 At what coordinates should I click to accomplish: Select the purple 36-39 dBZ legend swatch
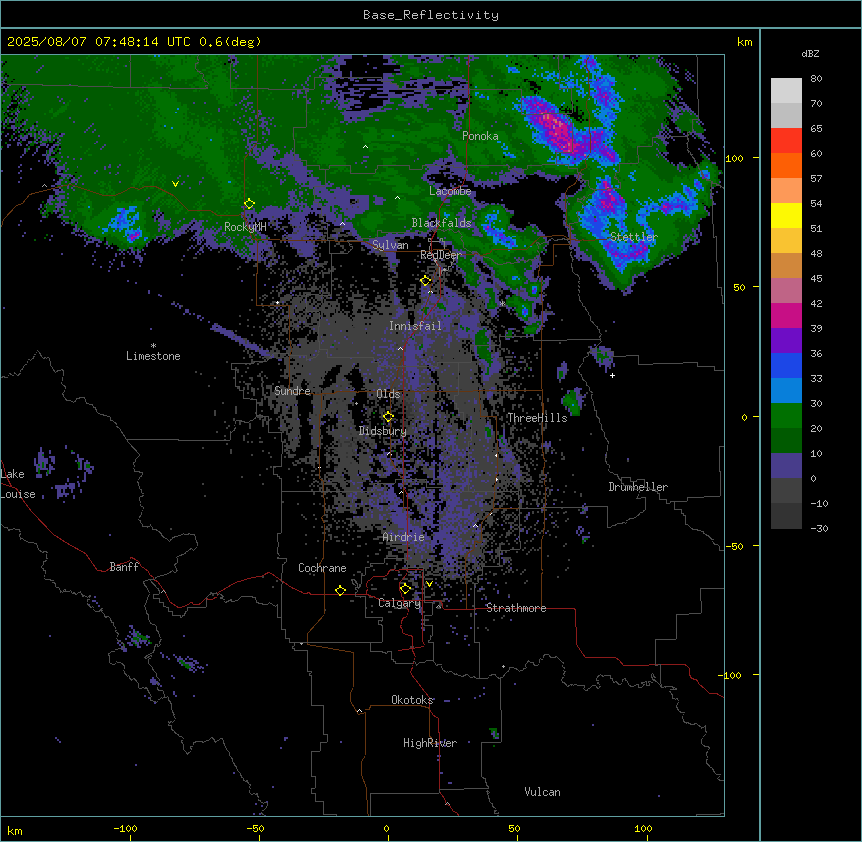tap(786, 341)
